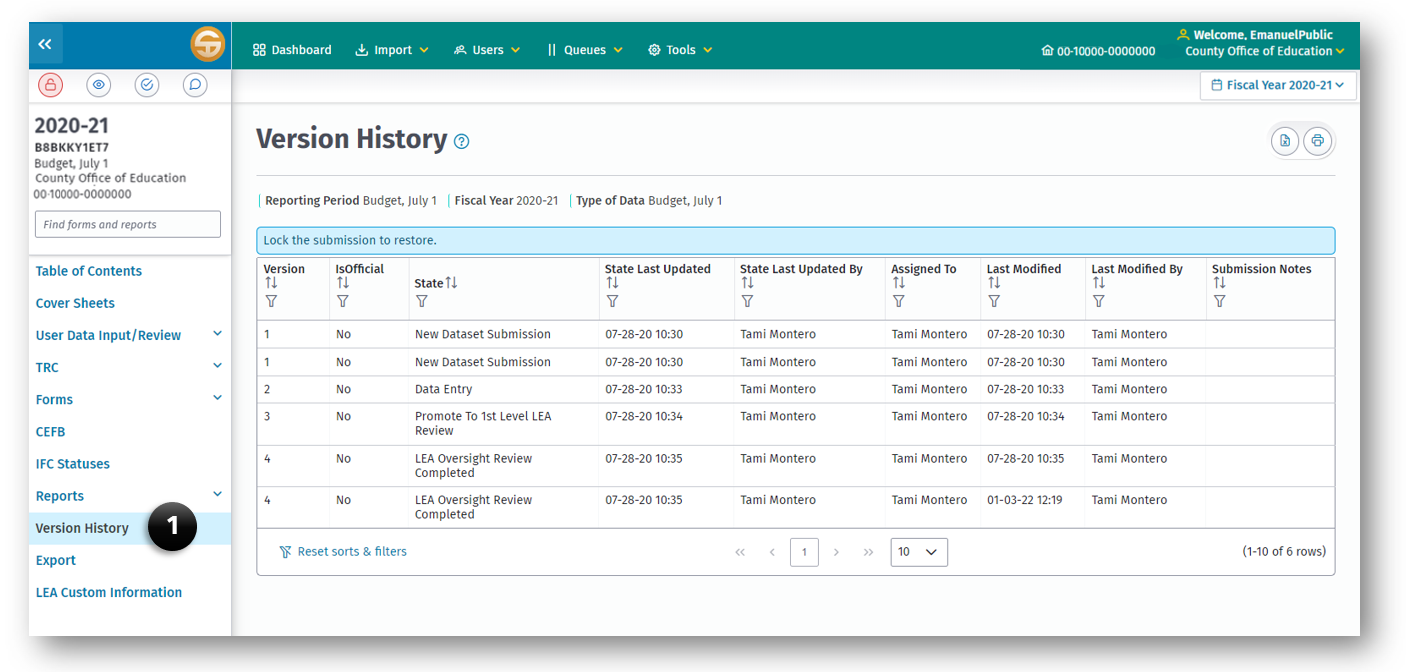
Task: Toggle sorting on the Last Modified column
Action: click(x=996, y=282)
